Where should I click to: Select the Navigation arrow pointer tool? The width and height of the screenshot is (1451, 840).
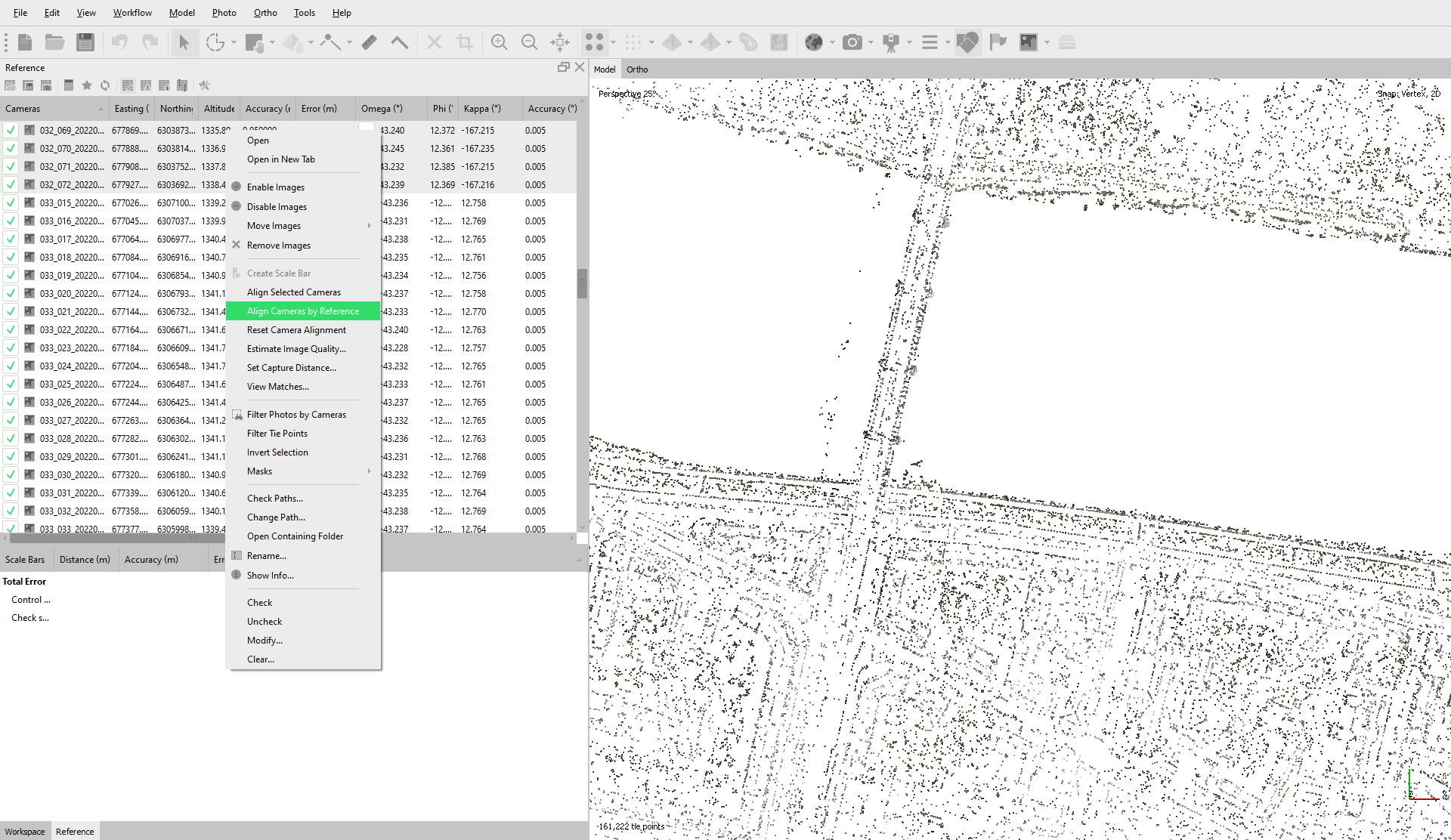coord(184,42)
